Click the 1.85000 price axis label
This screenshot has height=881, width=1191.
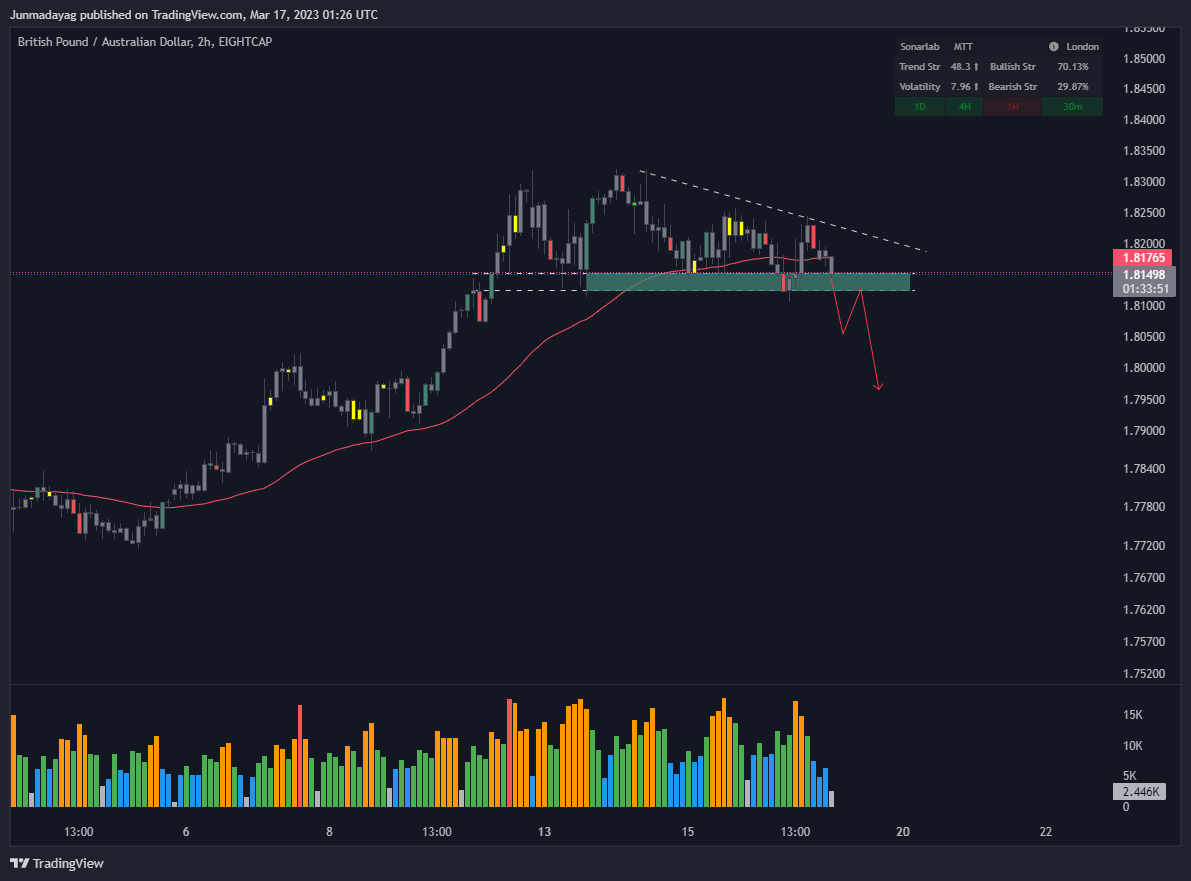click(x=1144, y=58)
